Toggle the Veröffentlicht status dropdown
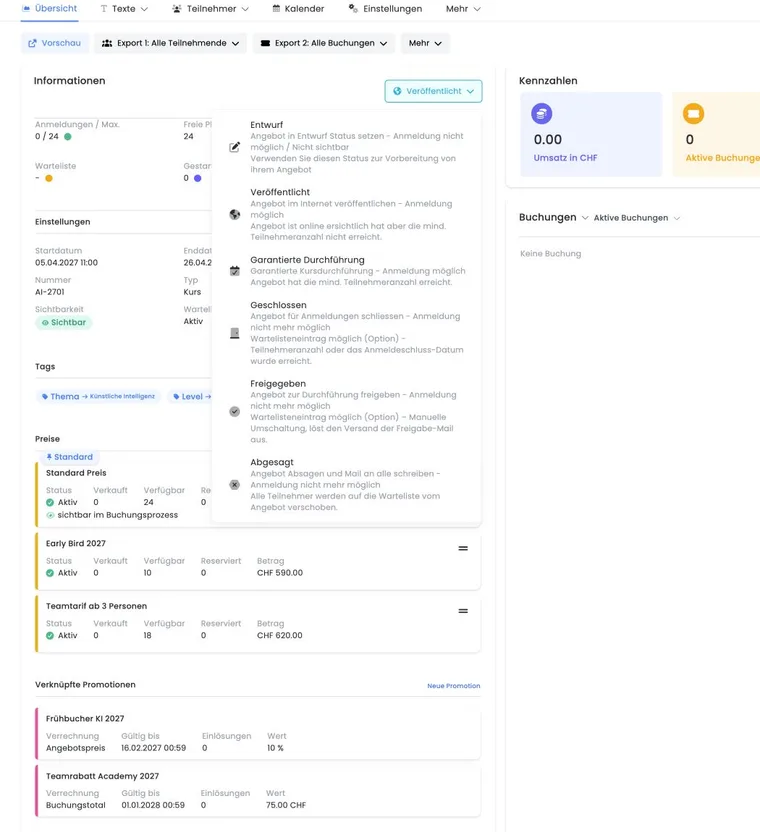 pyautogui.click(x=433, y=91)
